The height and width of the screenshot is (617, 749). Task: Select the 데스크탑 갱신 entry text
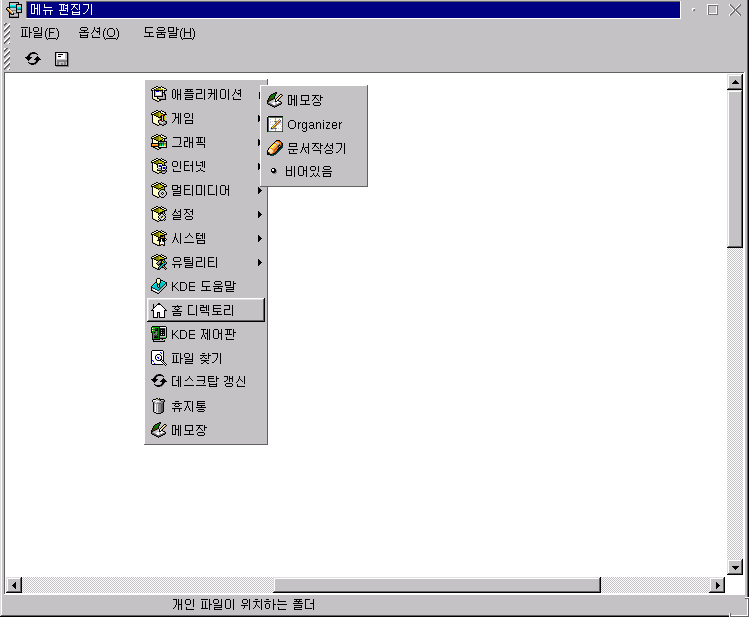[x=208, y=381]
